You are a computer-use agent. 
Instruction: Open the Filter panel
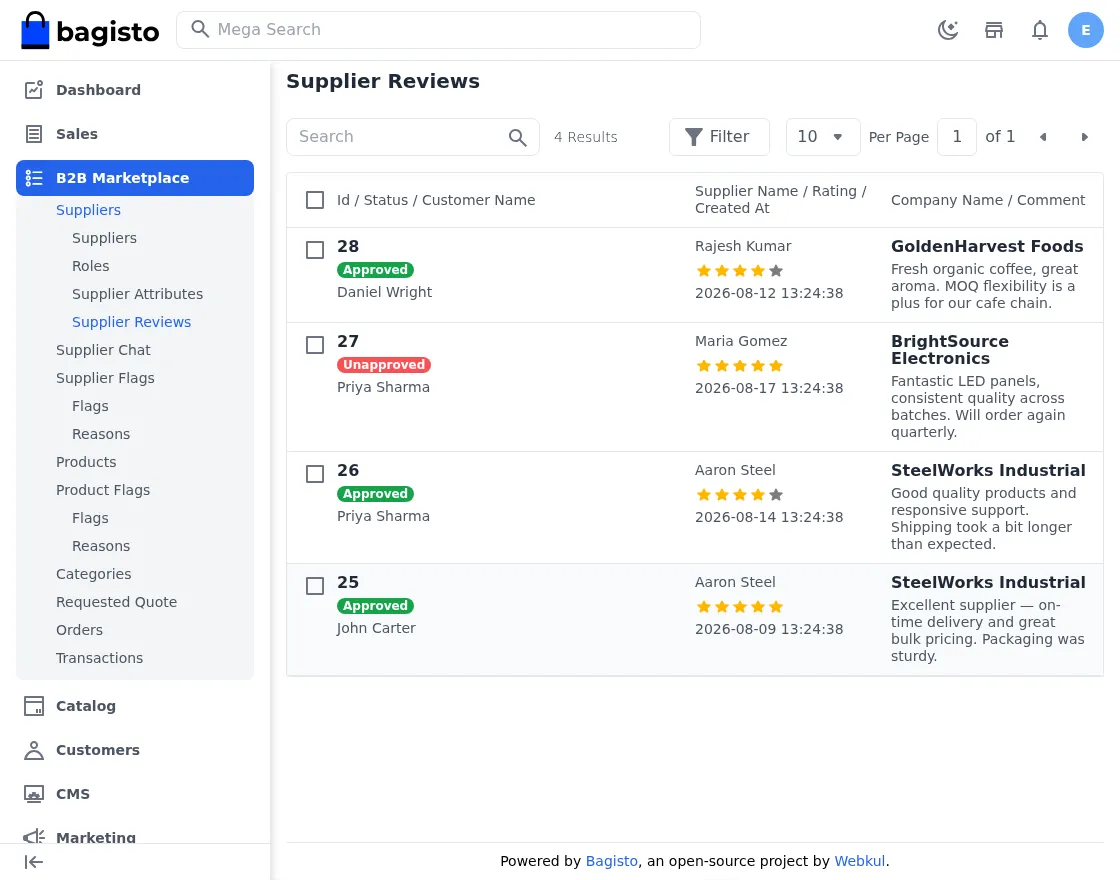[719, 137]
